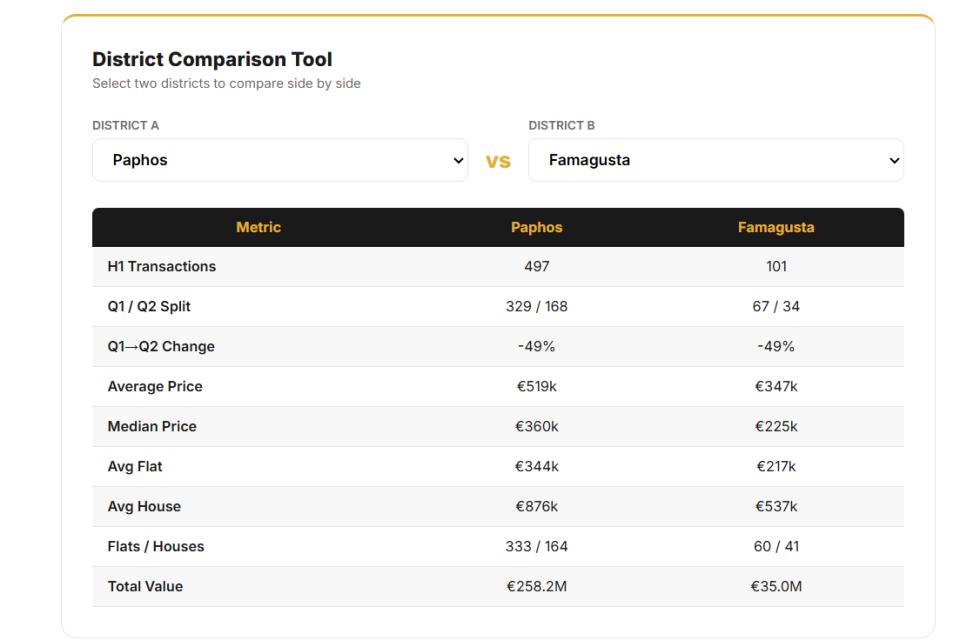The image size is (980, 640).
Task: Click the Total Value row label
Action: coord(145,586)
